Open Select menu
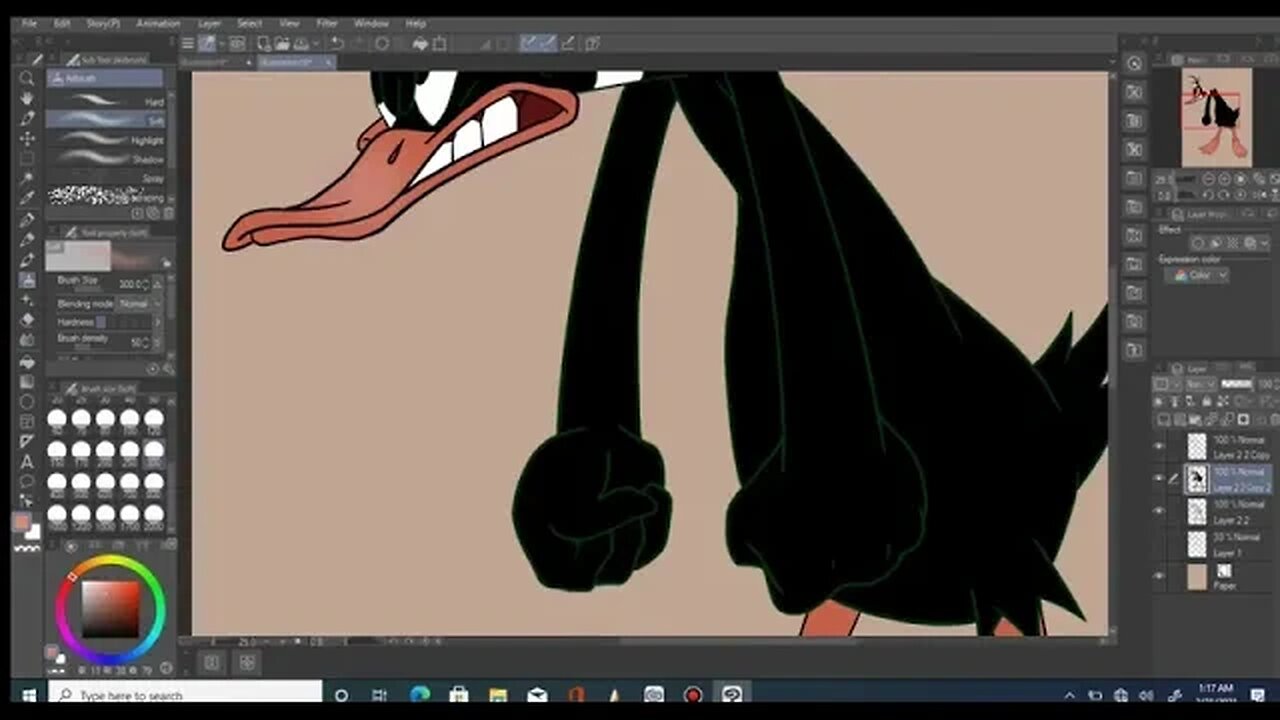Viewport: 1280px width, 720px height. coord(250,23)
